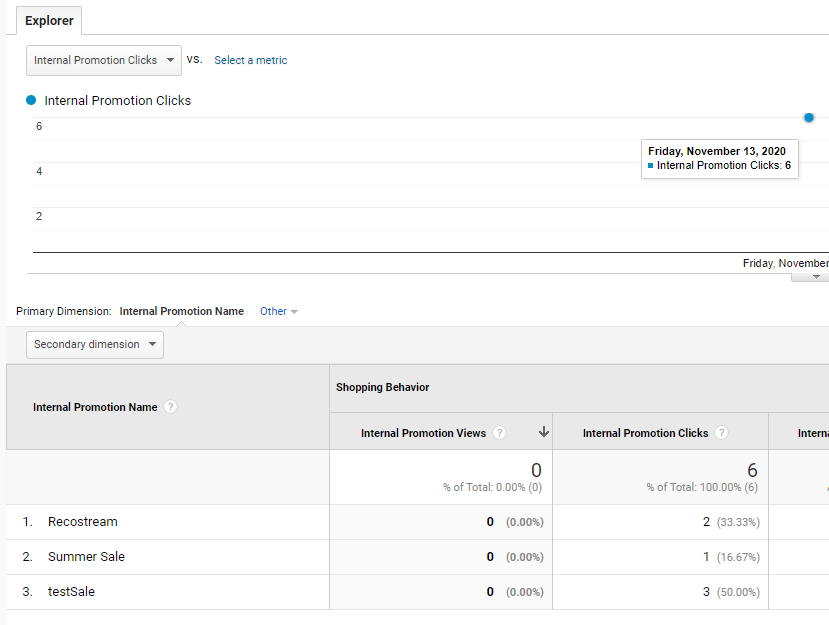
Task: Click help icon beside Internal Promotion Name header
Action: [x=170, y=407]
